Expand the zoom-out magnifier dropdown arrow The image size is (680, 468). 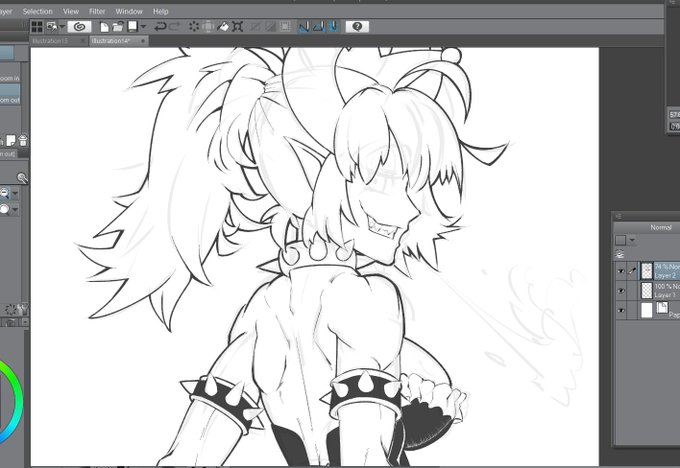(15, 193)
